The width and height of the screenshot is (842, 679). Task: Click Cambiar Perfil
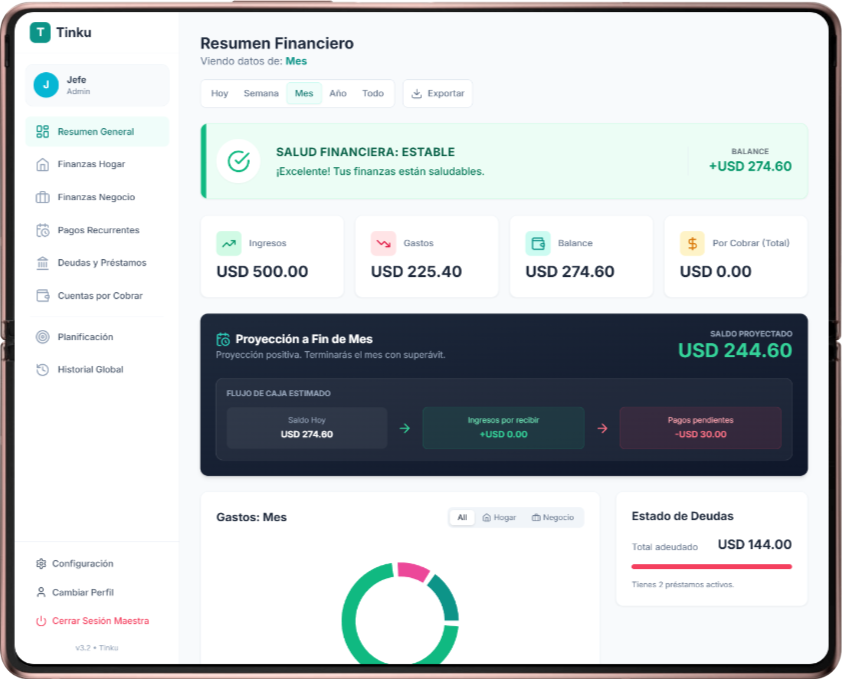coord(97,592)
